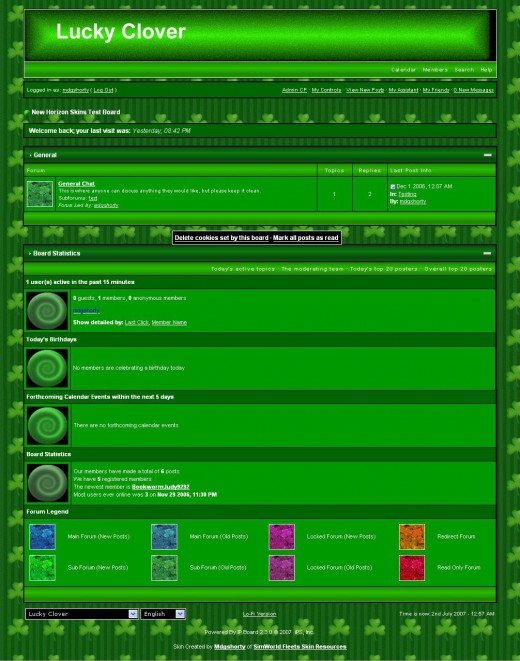Image resolution: width=520 pixels, height=661 pixels.
Task: Click New Horizon Skins Test Board breadcrumb
Action: click(x=76, y=112)
